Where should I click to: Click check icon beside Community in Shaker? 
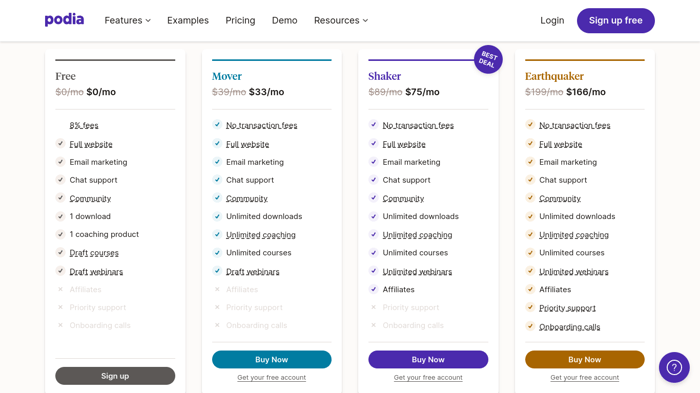click(x=374, y=198)
